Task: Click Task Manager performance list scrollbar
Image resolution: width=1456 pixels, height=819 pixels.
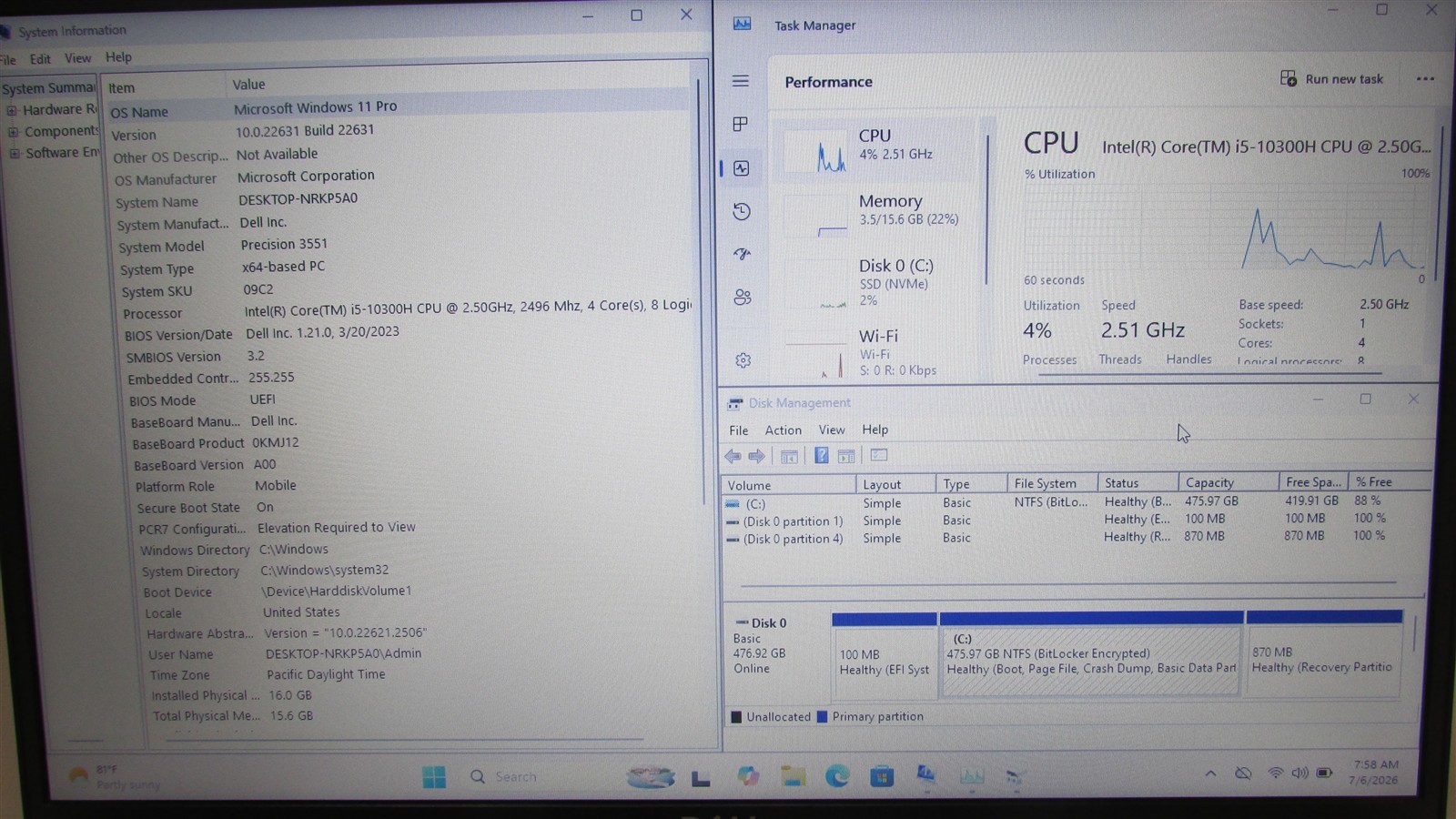Action: point(987,209)
